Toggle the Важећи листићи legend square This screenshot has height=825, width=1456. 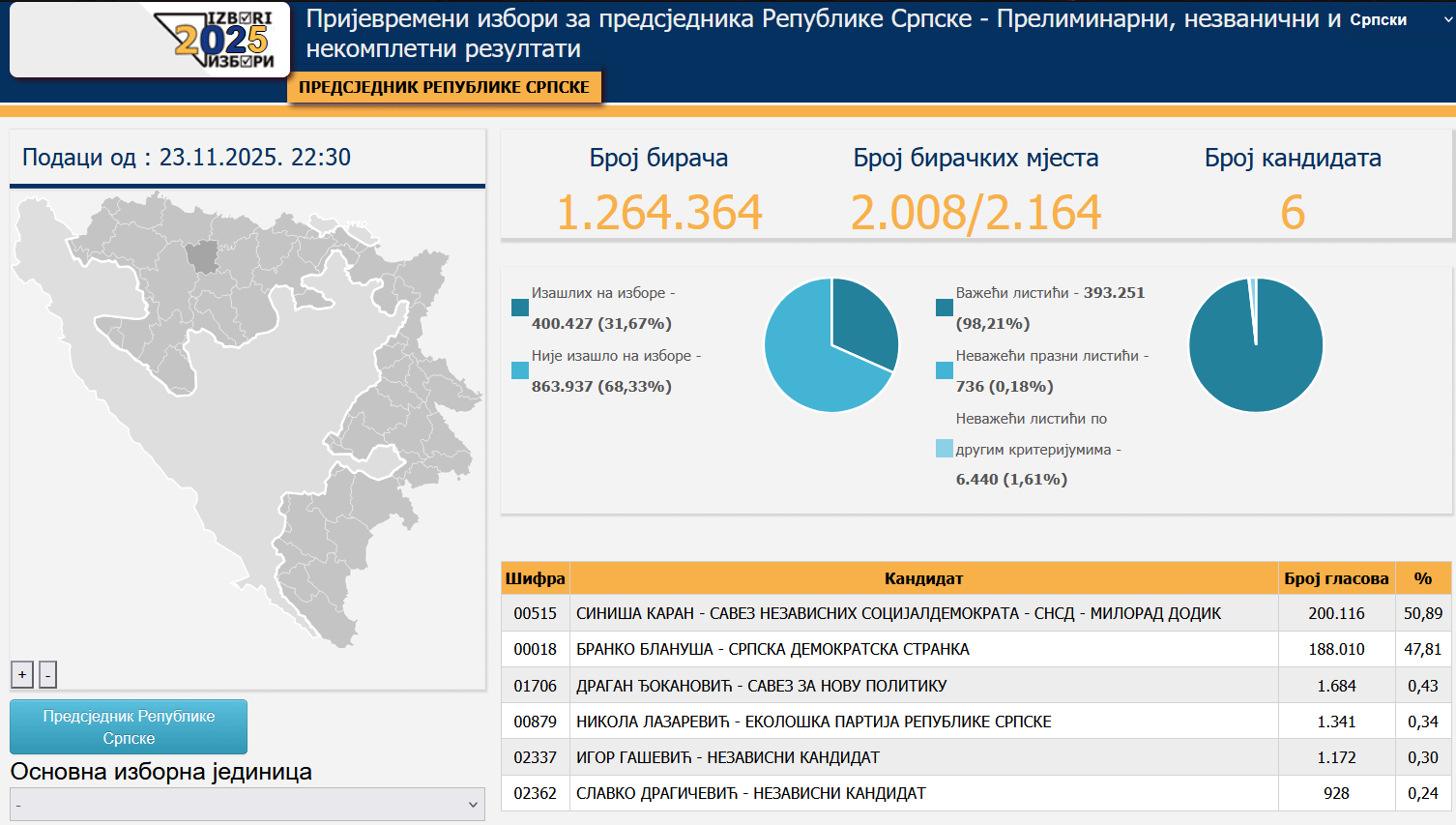coord(945,308)
